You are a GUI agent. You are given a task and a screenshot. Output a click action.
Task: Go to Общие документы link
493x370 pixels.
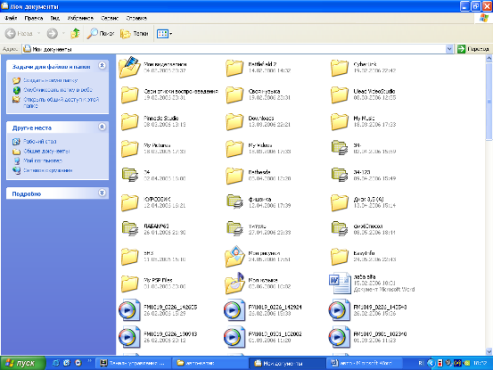47,151
